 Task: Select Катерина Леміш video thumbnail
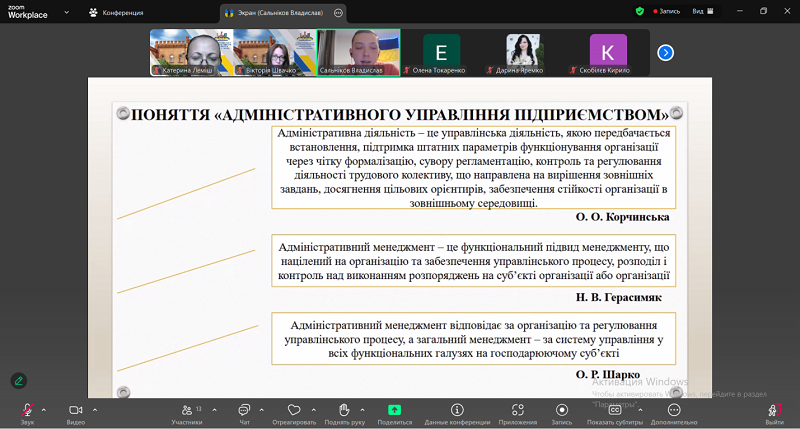coord(192,53)
